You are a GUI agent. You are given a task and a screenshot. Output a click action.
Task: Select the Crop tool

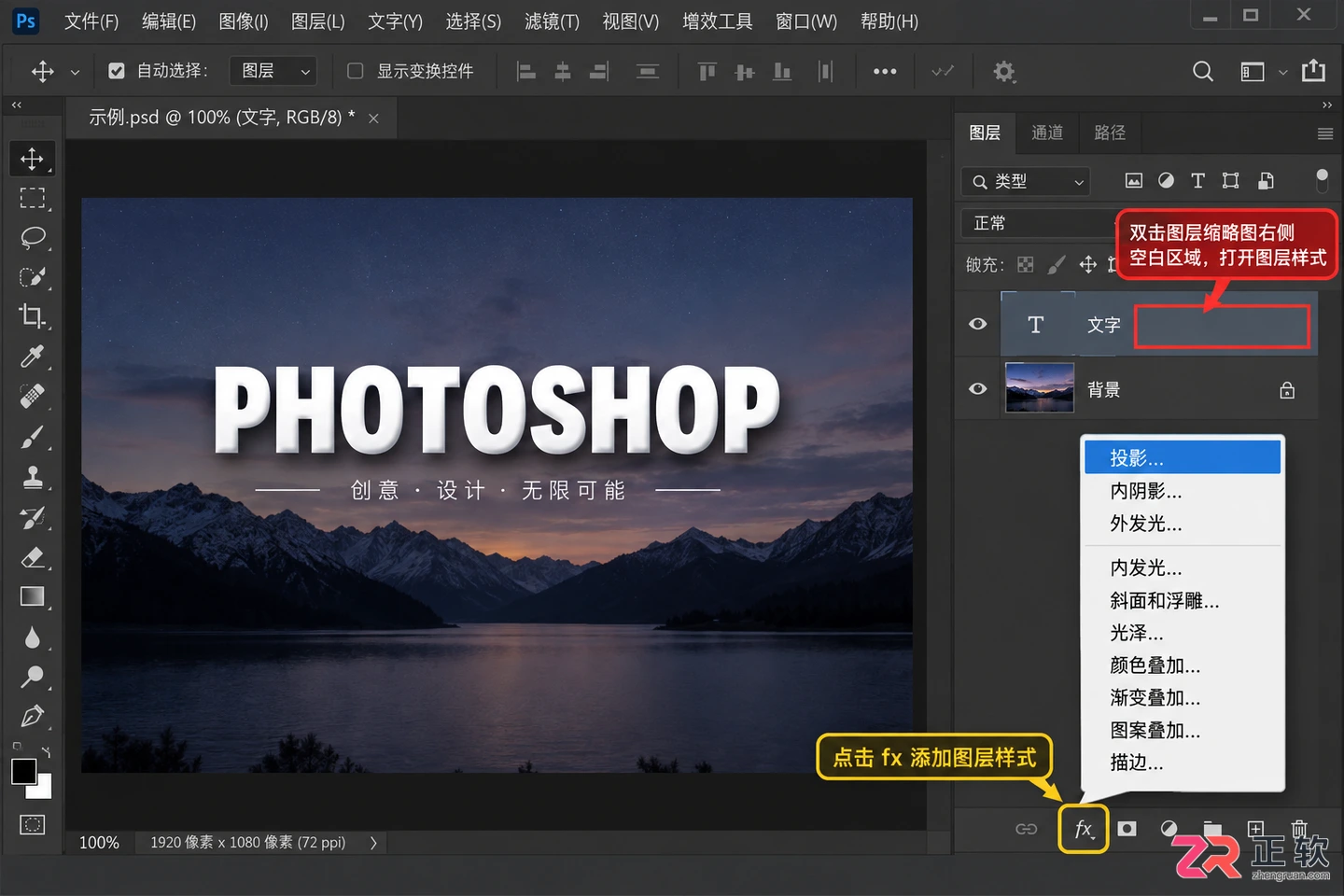point(32,316)
